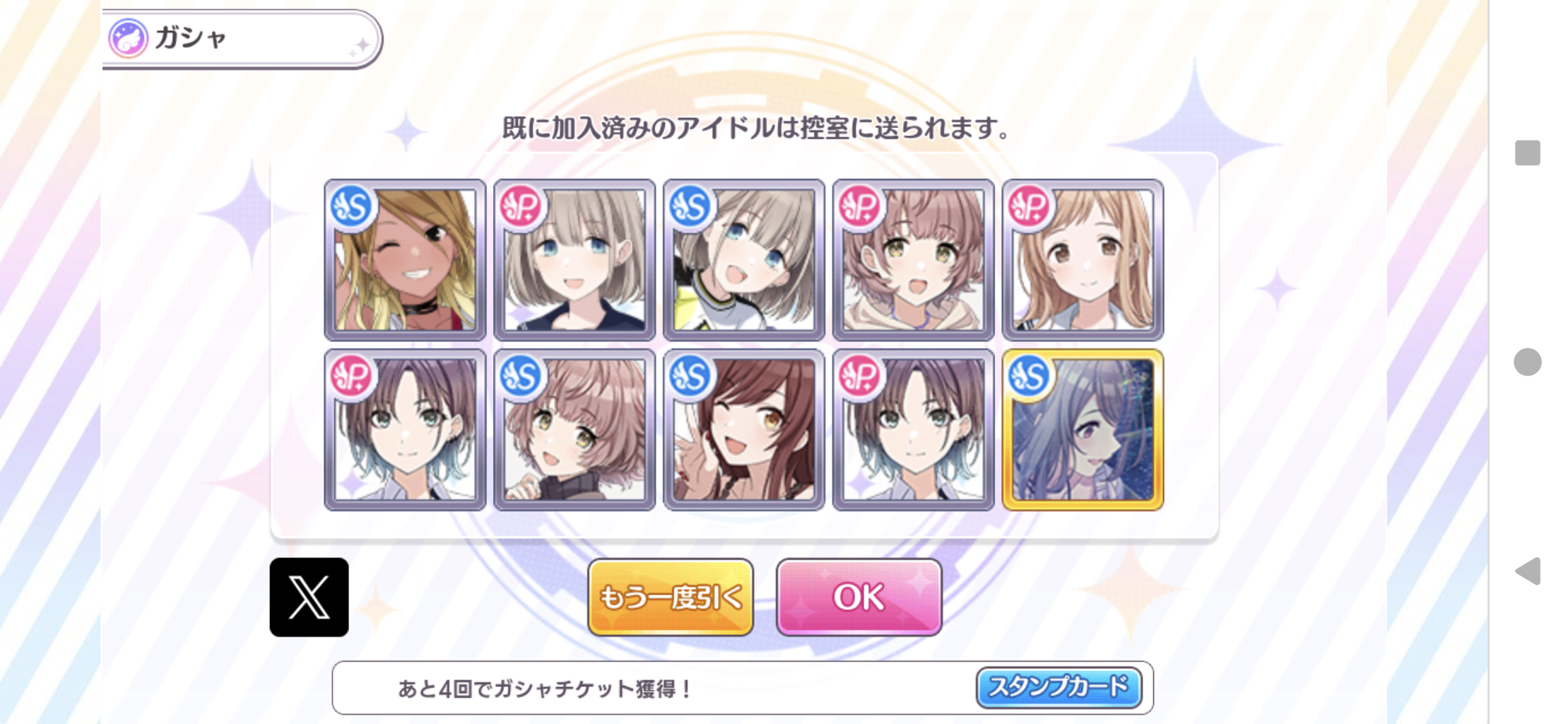This screenshot has width=1568, height=724.
Task: Tap Android home circle button
Action: click(x=1527, y=362)
